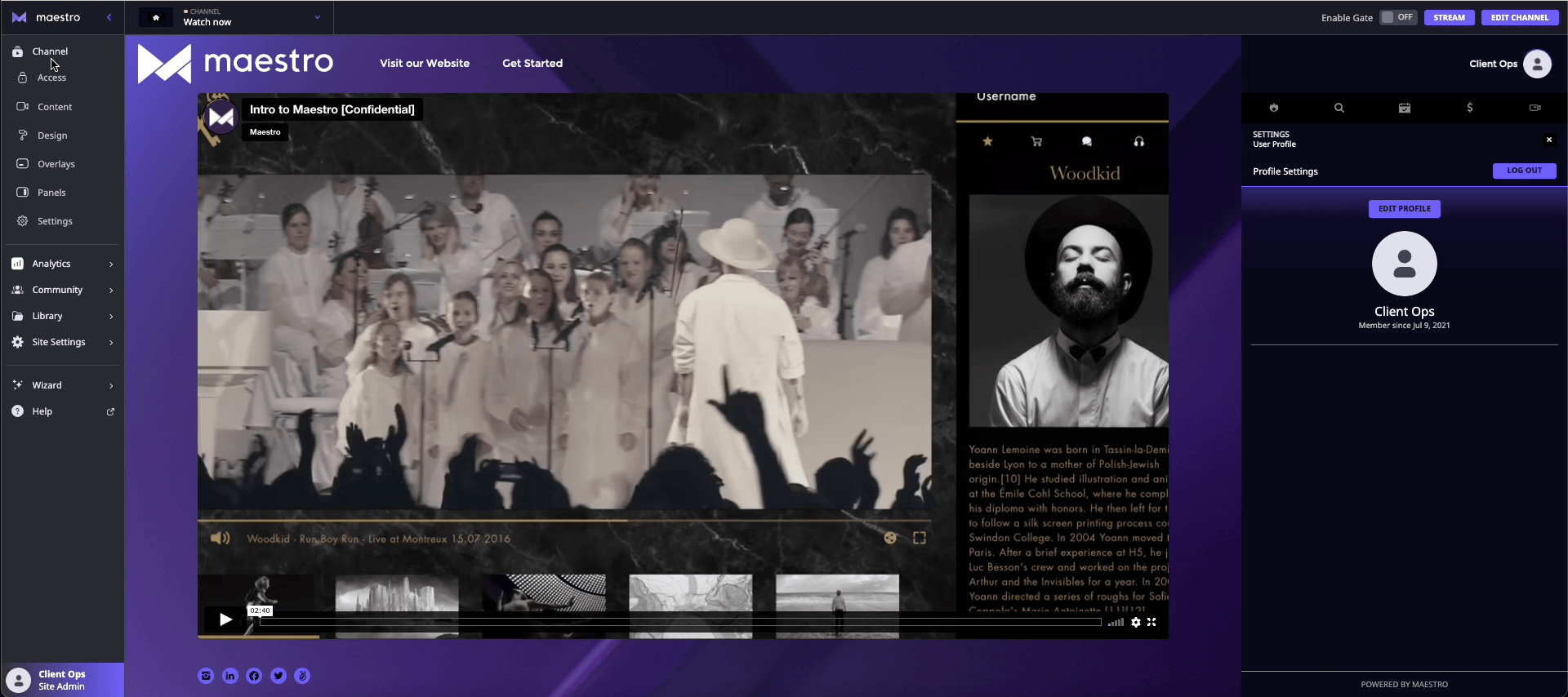Screen dimensions: 1568x697
Task: Click the Maestro channel name label on video
Action: [x=265, y=132]
